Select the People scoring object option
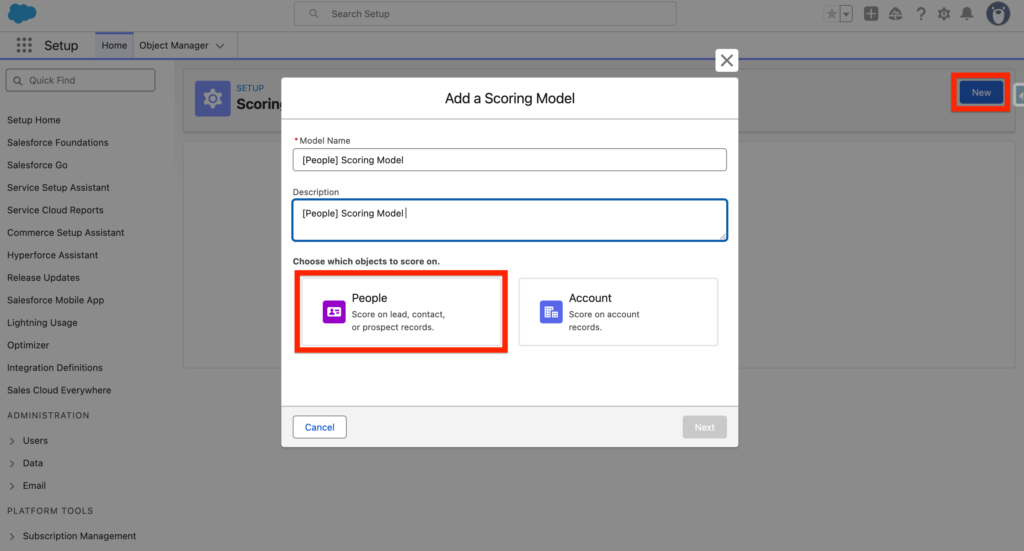 tap(401, 312)
